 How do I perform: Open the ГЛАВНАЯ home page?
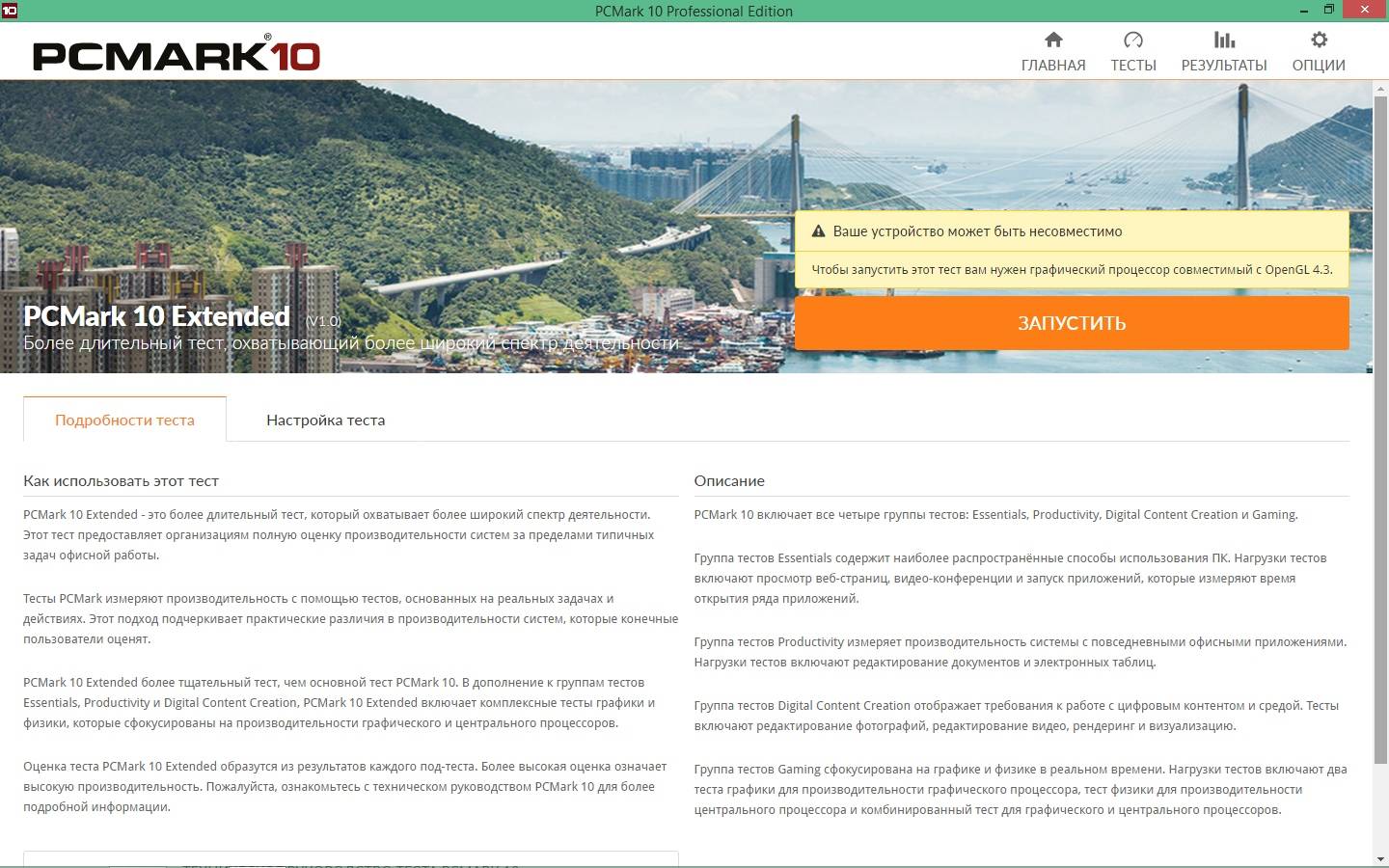click(x=1053, y=51)
